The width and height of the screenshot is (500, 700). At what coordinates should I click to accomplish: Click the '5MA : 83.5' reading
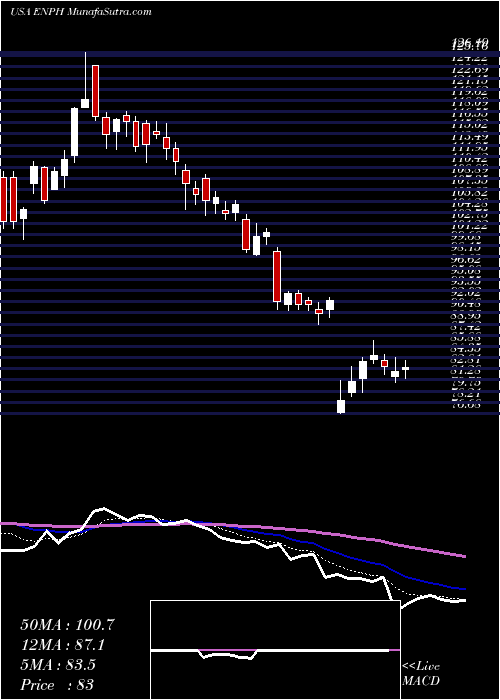[x=58, y=665]
